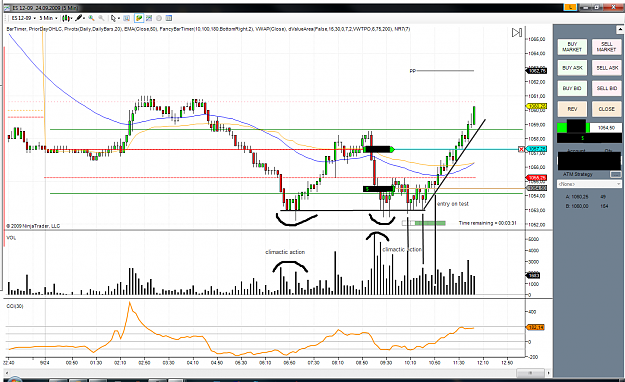Screen dimensions: 625x382
Task: Click the ATM Strategy label
Action: click(x=578, y=174)
